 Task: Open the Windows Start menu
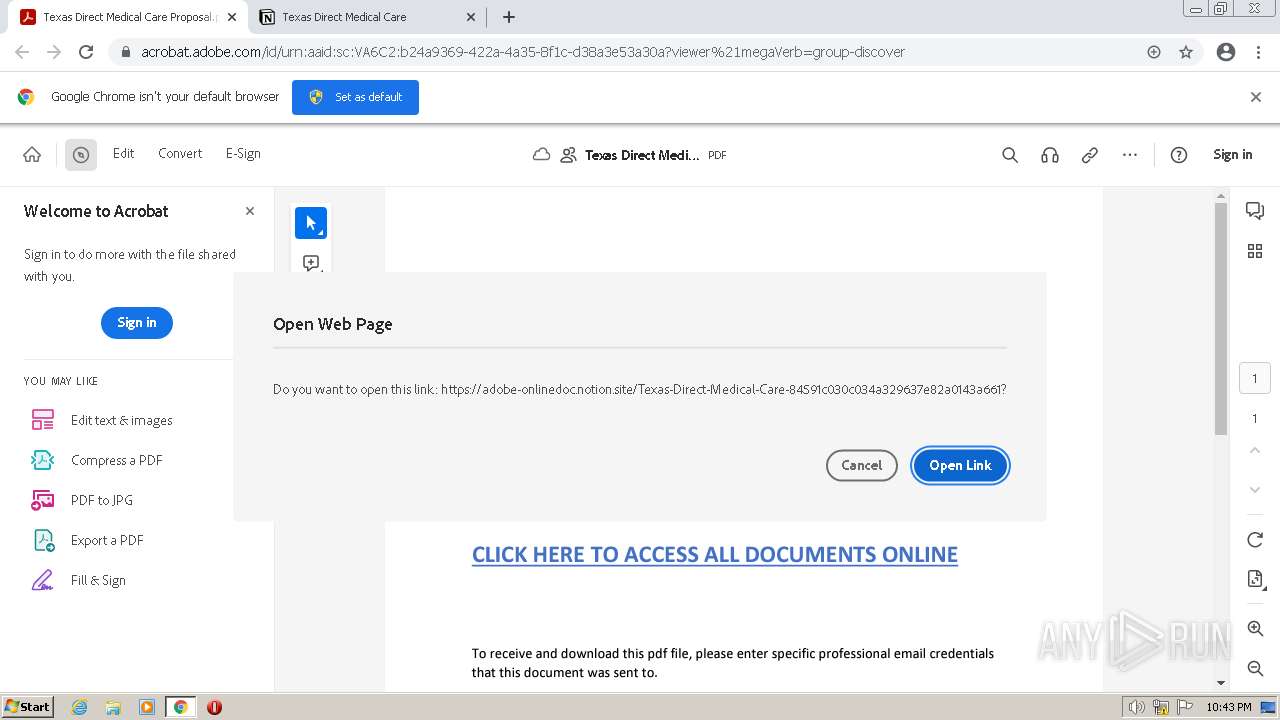[x=28, y=707]
